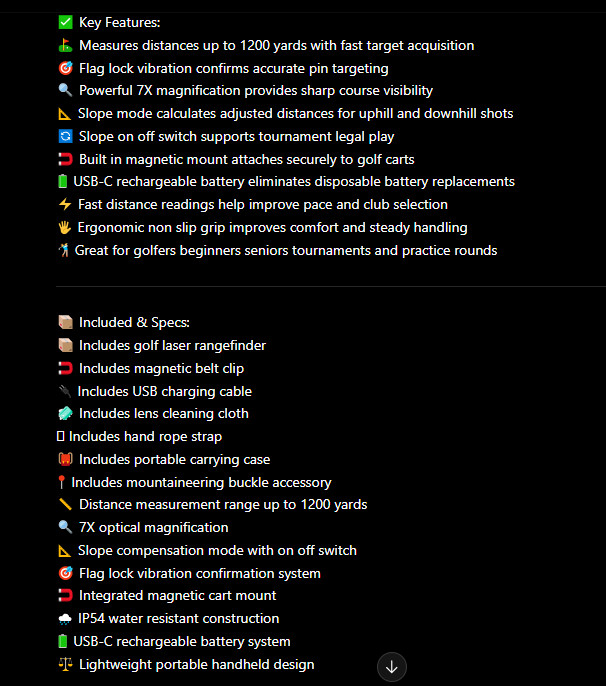Viewport: 606px width, 686px height.
Task: Click the battery emoji beside USB-C rechargeable battery eliminates
Action: point(63,181)
